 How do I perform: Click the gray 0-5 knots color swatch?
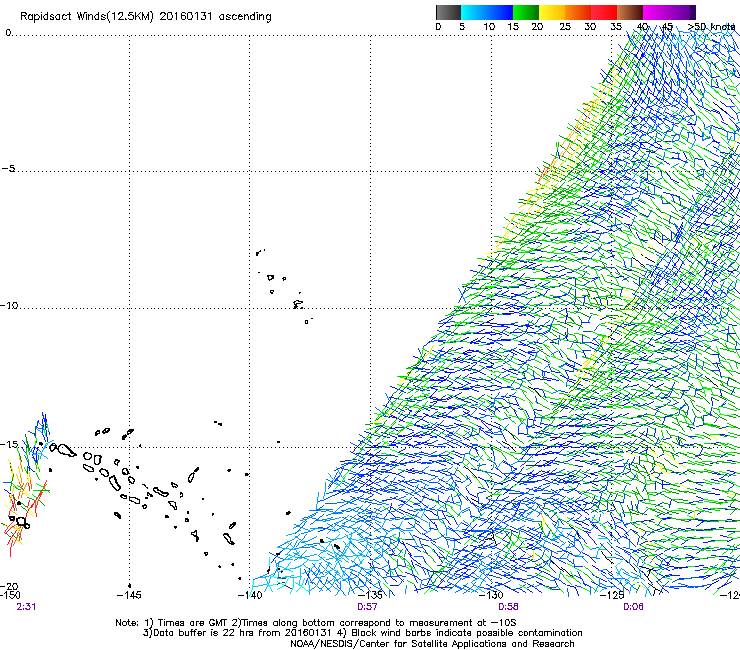448,12
